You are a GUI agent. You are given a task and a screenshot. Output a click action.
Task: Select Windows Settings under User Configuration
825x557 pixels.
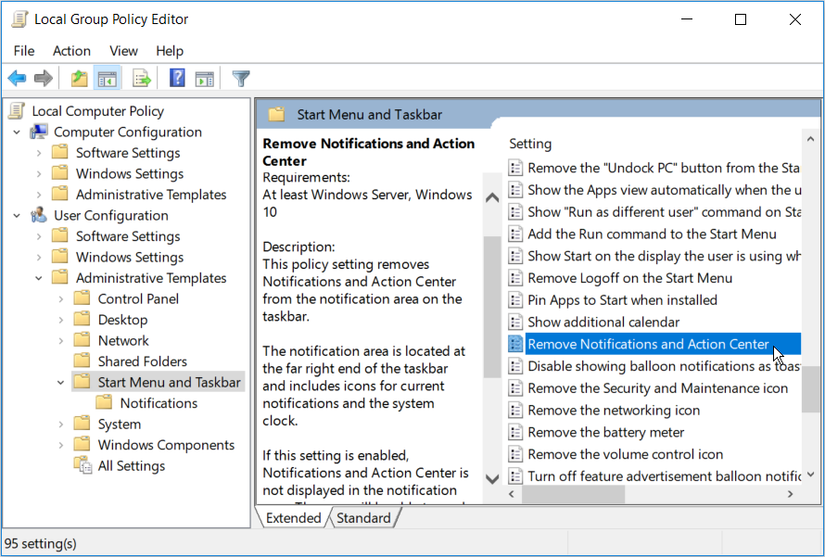pyautogui.click(x=129, y=257)
